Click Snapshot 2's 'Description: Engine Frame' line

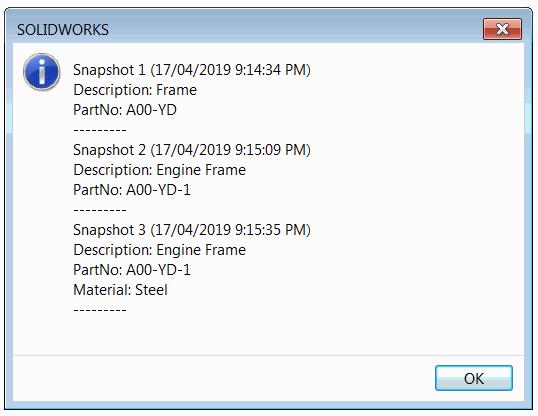160,170
